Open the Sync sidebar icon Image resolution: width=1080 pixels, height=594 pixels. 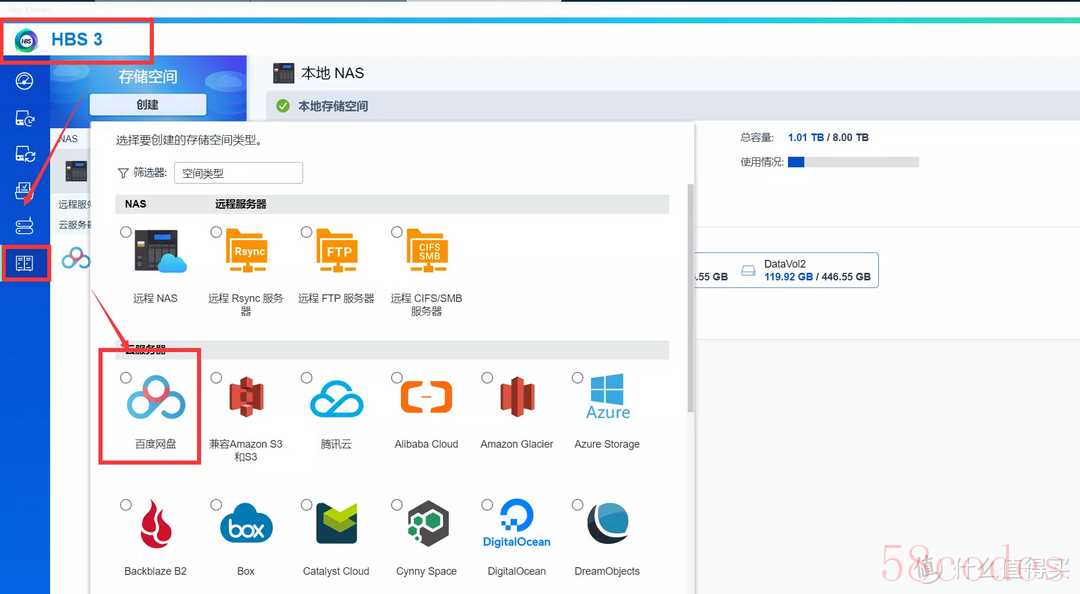(x=25, y=154)
